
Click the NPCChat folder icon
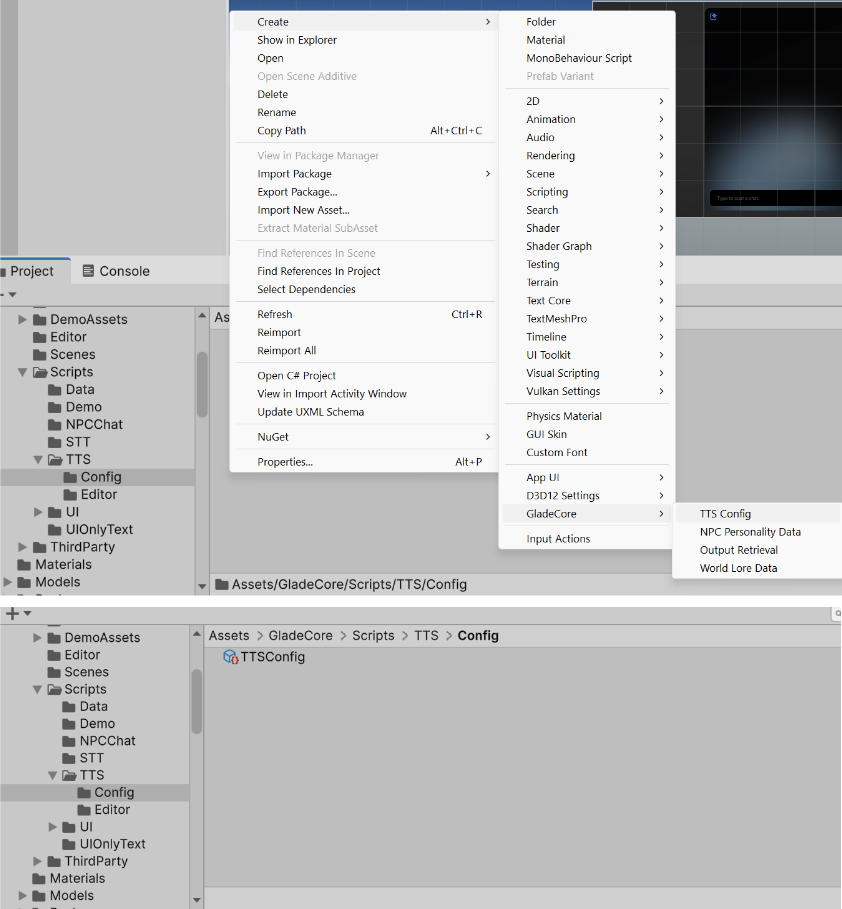(x=53, y=424)
